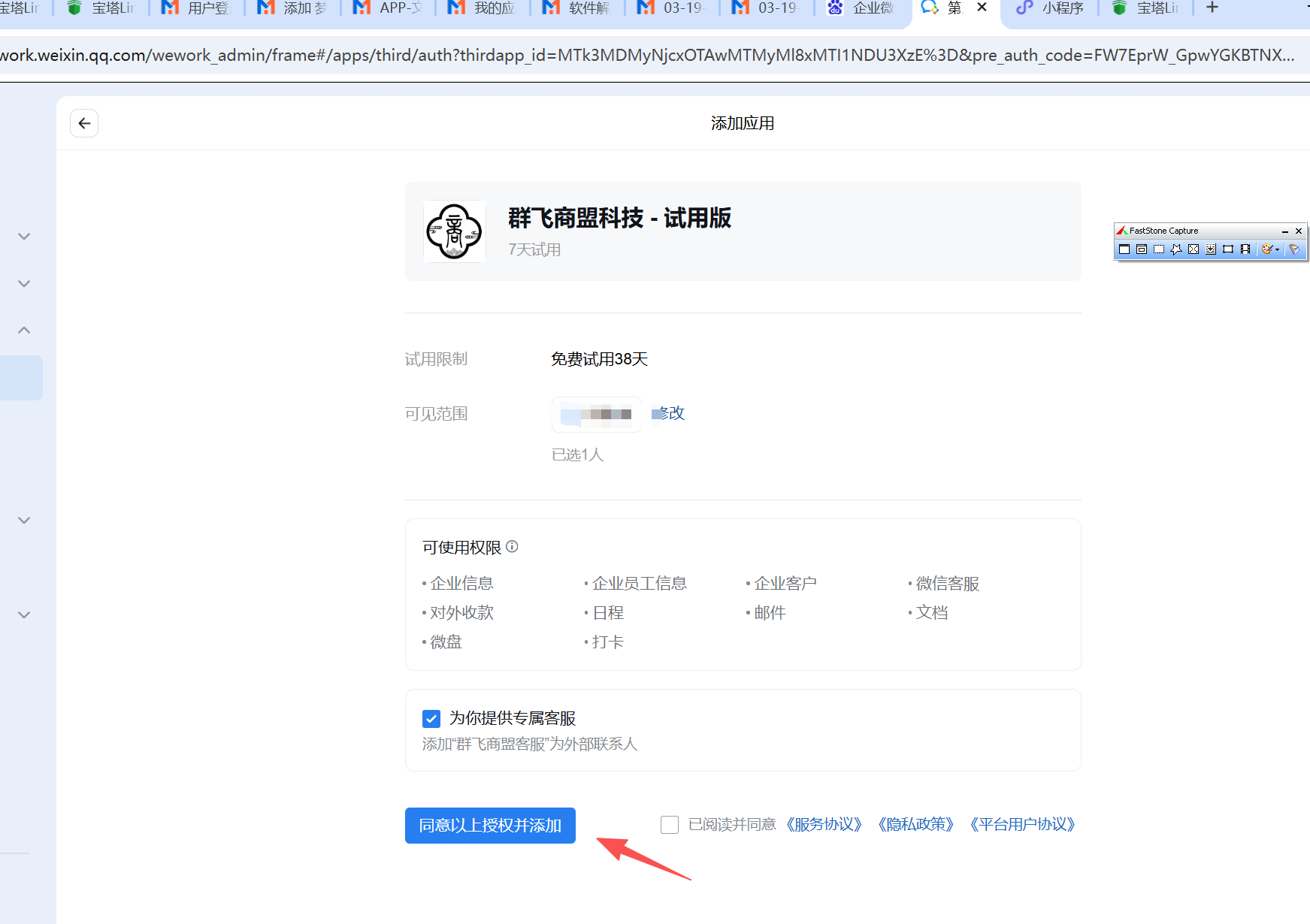
Task: Switch to the 企业微 browser tab
Action: [864, 8]
